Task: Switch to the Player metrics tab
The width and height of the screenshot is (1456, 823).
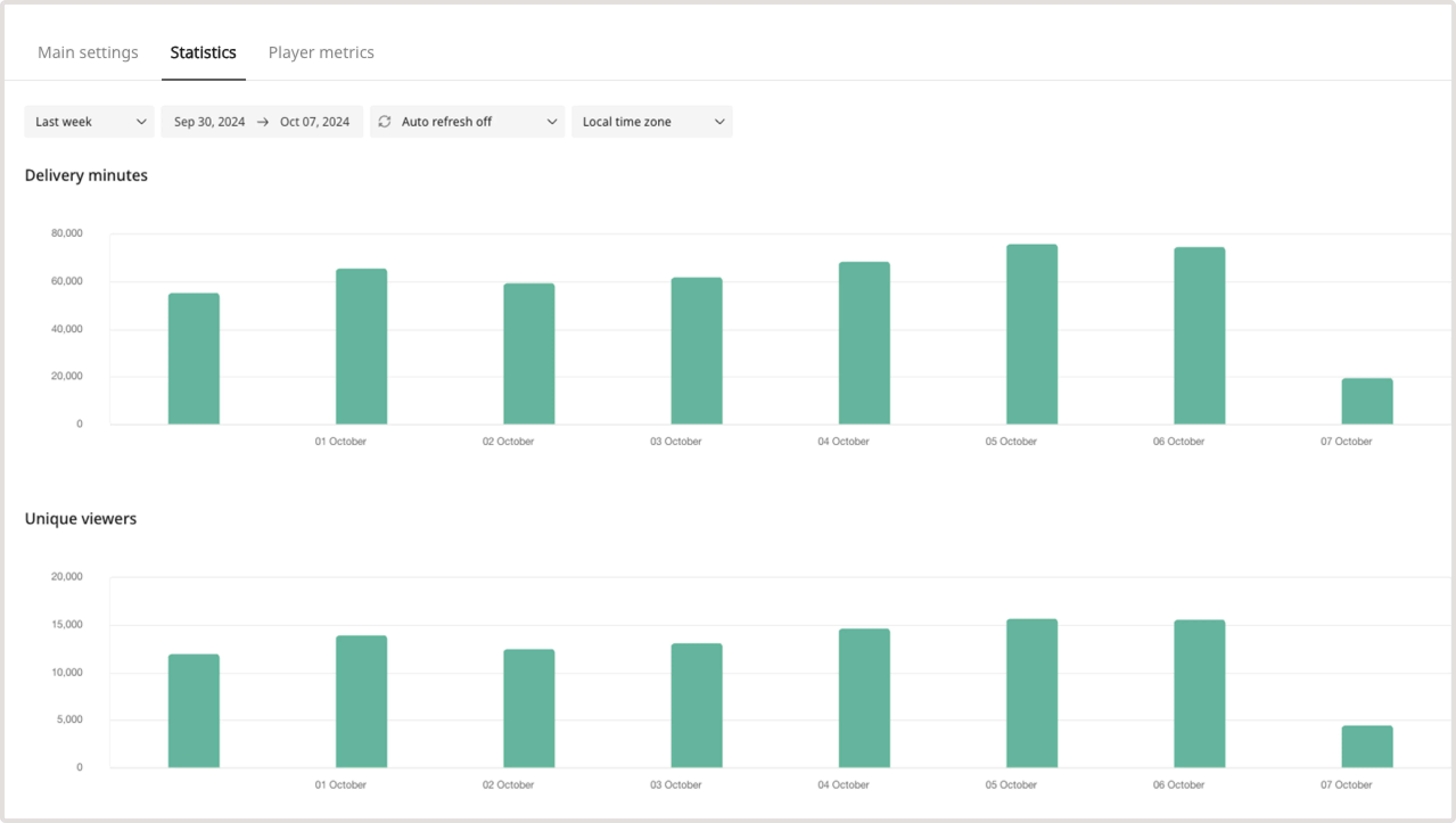Action: click(x=320, y=52)
